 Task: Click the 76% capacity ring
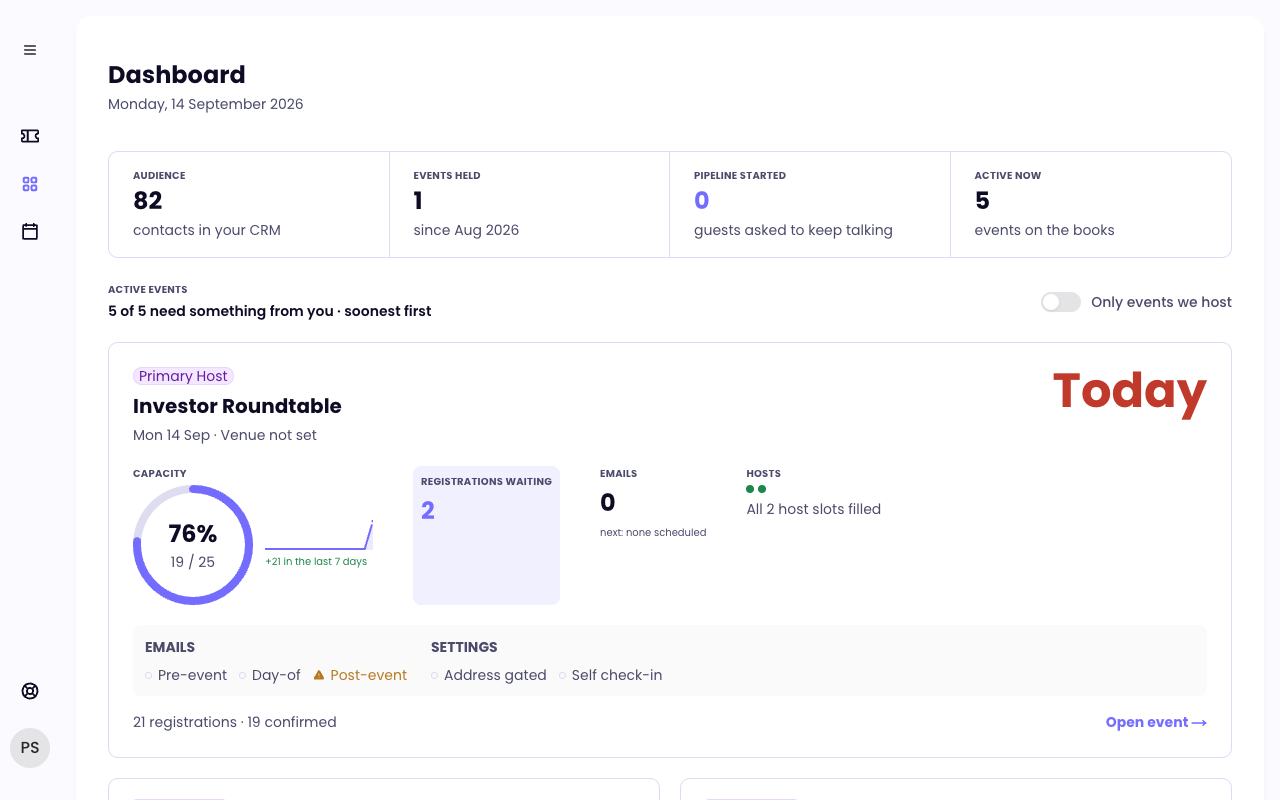pos(193,545)
